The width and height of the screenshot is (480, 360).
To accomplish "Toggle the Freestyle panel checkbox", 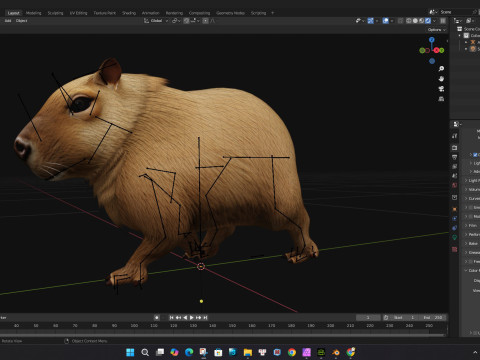I will [x=471, y=261].
